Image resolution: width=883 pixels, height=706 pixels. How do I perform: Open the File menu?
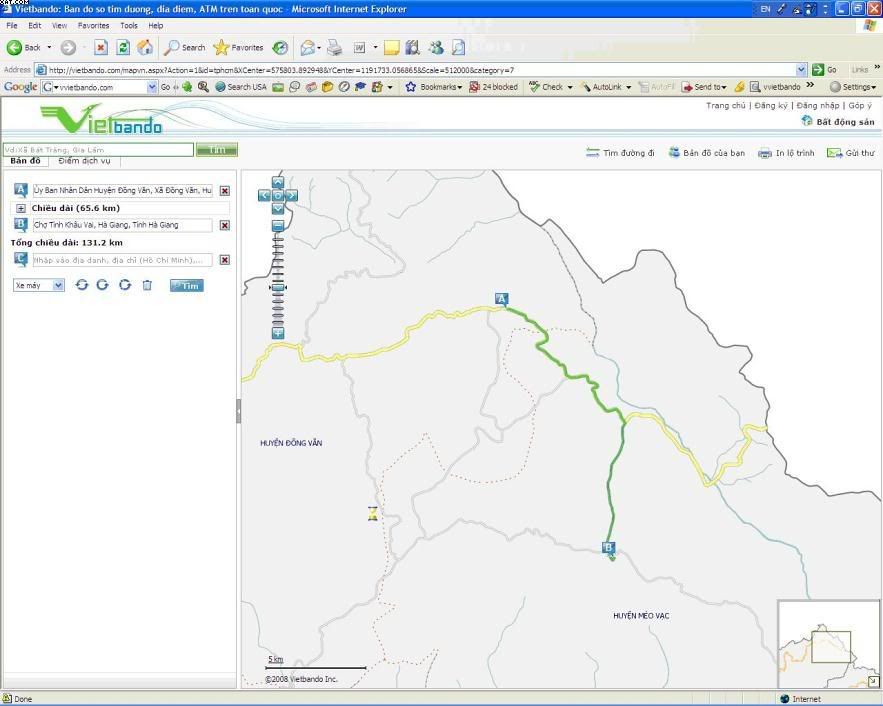[x=12, y=25]
